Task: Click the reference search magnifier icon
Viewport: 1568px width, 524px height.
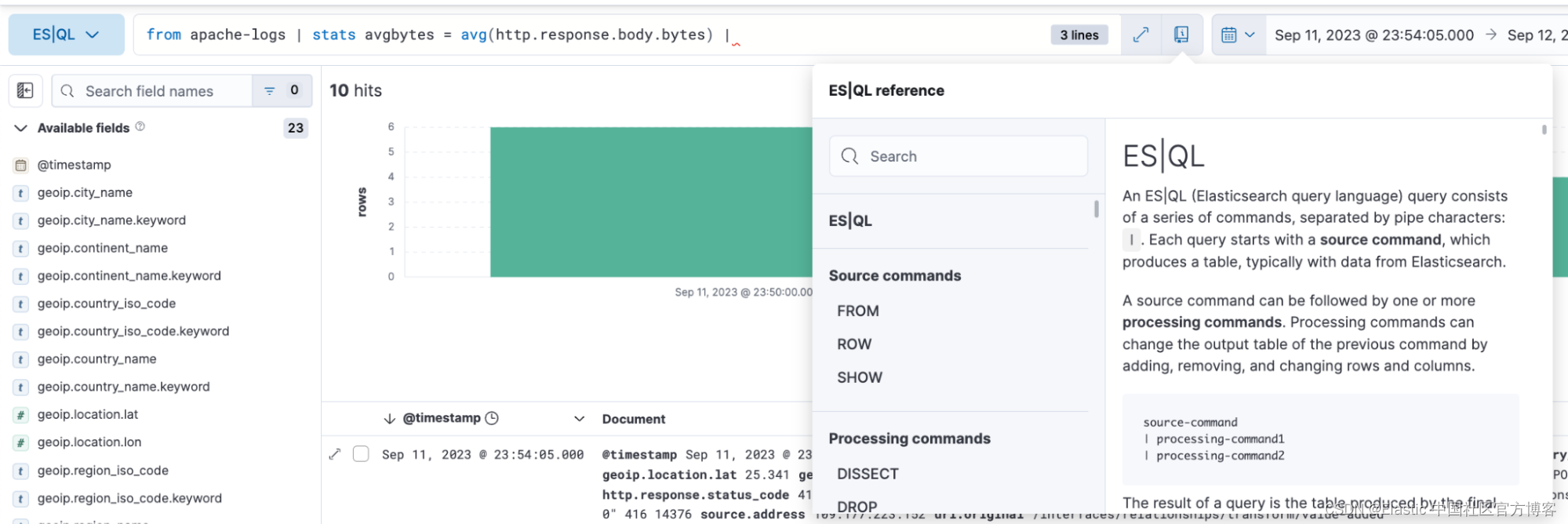Action: [849, 156]
